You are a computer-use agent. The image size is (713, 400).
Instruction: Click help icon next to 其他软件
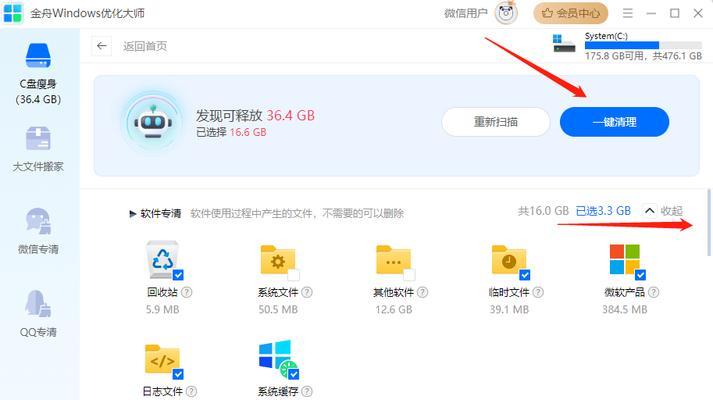[422, 292]
